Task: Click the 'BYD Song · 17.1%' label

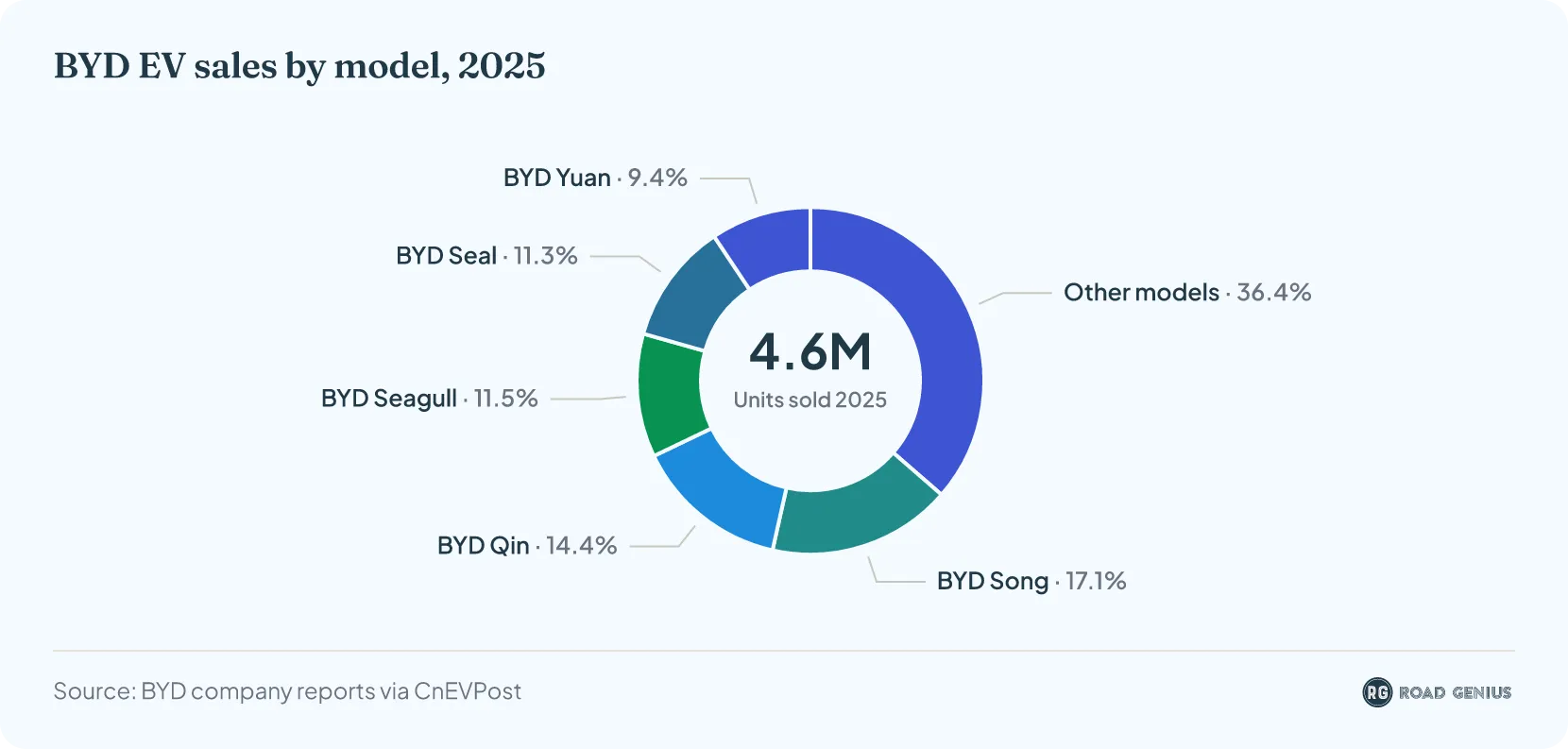Action: tap(1031, 581)
